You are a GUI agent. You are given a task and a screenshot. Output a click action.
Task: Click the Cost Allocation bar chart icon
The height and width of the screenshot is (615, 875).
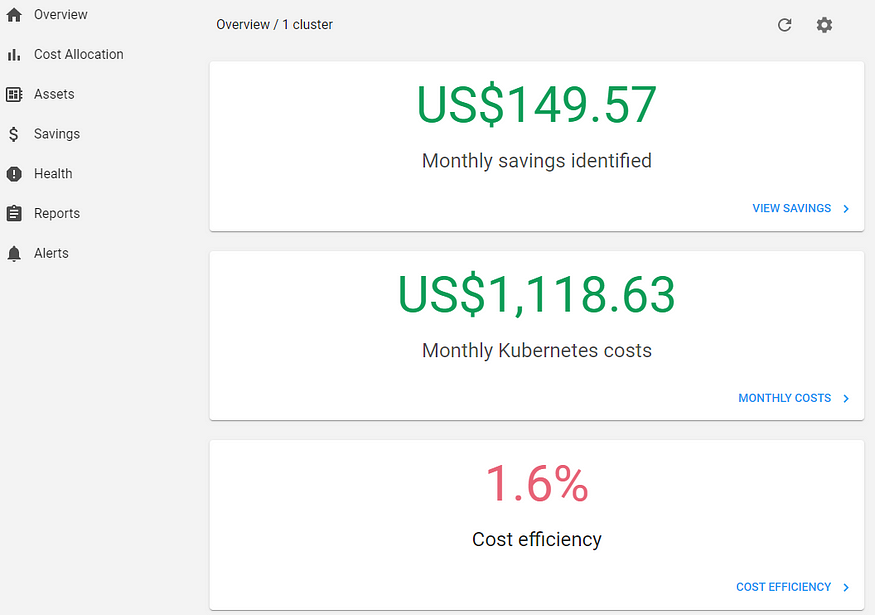pos(14,55)
